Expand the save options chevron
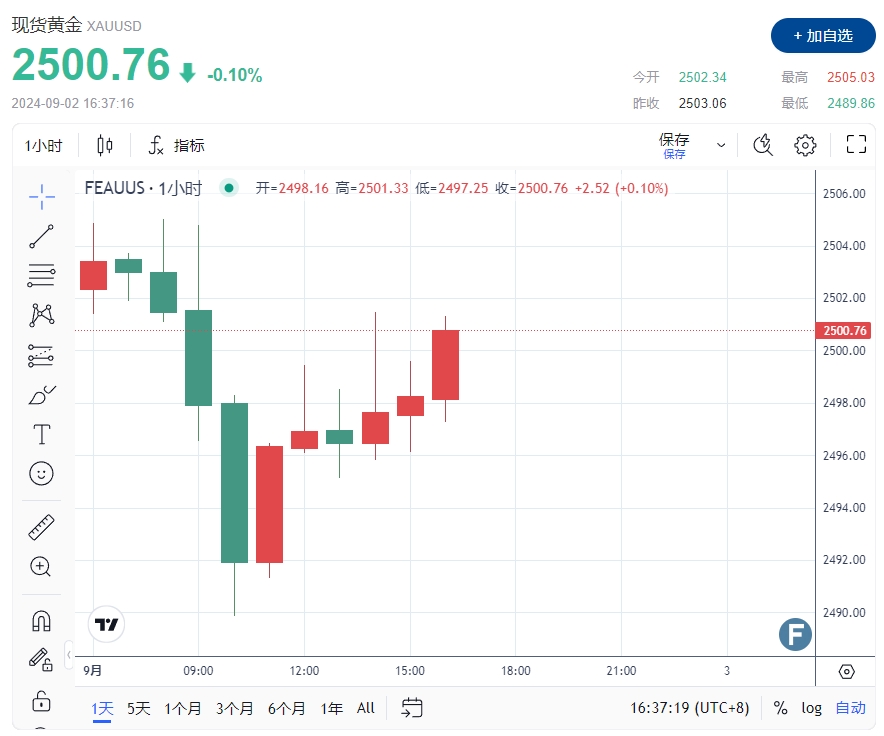Screen dimensions: 884x736 (x=720, y=145)
